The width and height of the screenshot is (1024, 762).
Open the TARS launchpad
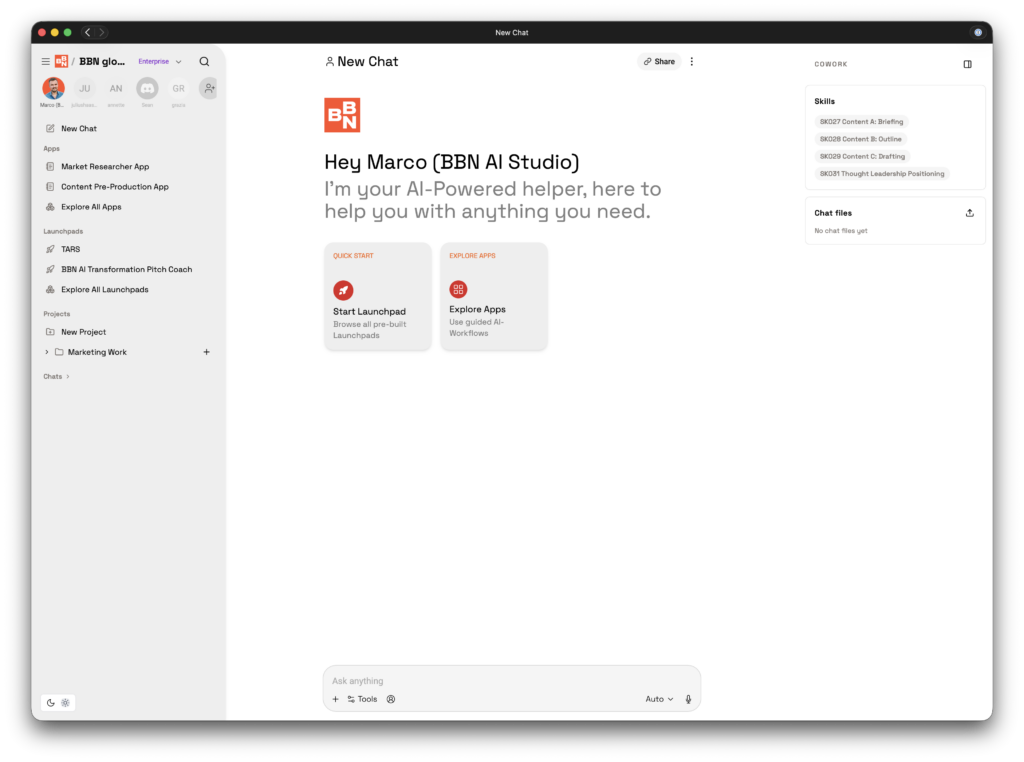point(71,249)
